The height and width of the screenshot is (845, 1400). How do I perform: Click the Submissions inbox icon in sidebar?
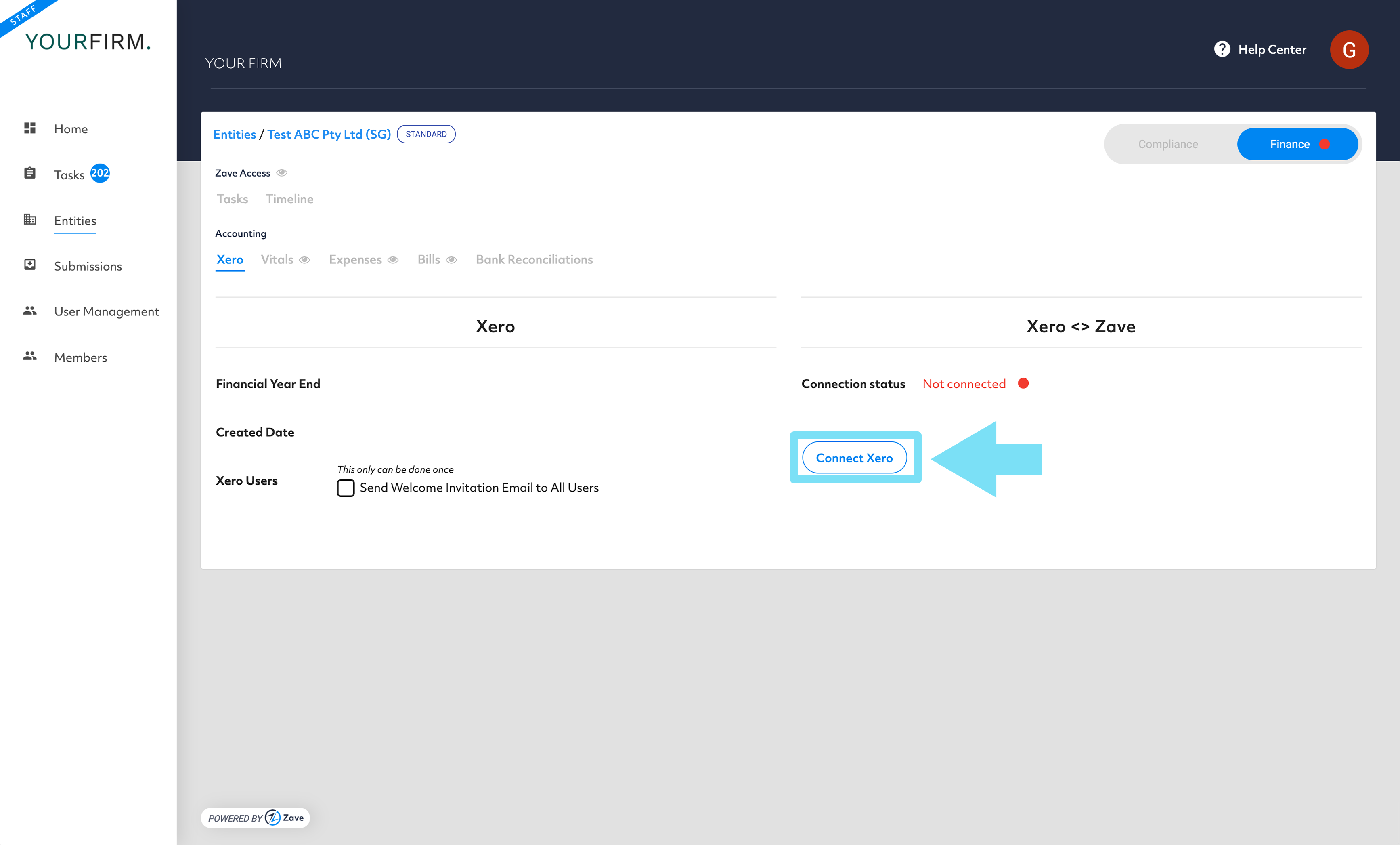30,265
